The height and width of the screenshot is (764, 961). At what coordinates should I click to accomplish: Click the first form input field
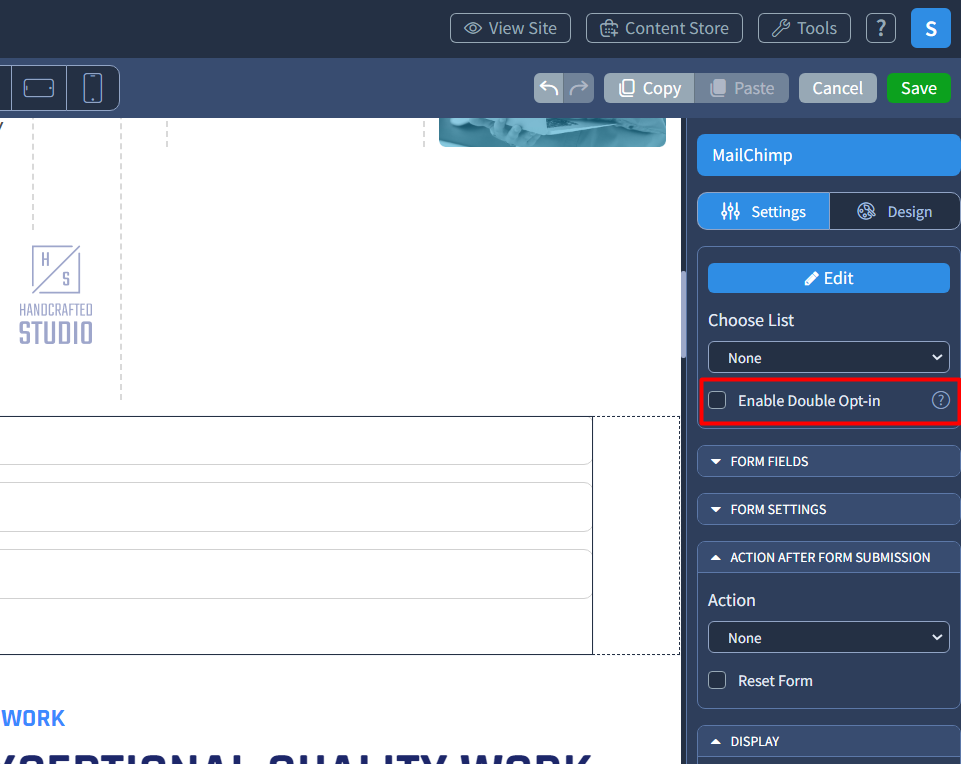tap(295, 441)
